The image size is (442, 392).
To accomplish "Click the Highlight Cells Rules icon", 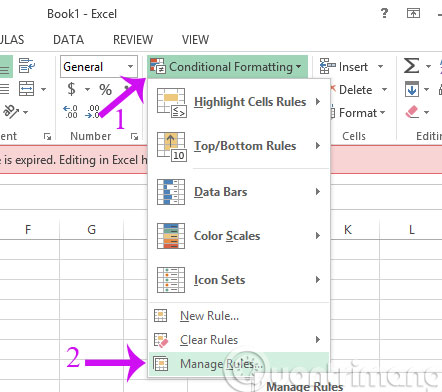I will pyautogui.click(x=171, y=103).
